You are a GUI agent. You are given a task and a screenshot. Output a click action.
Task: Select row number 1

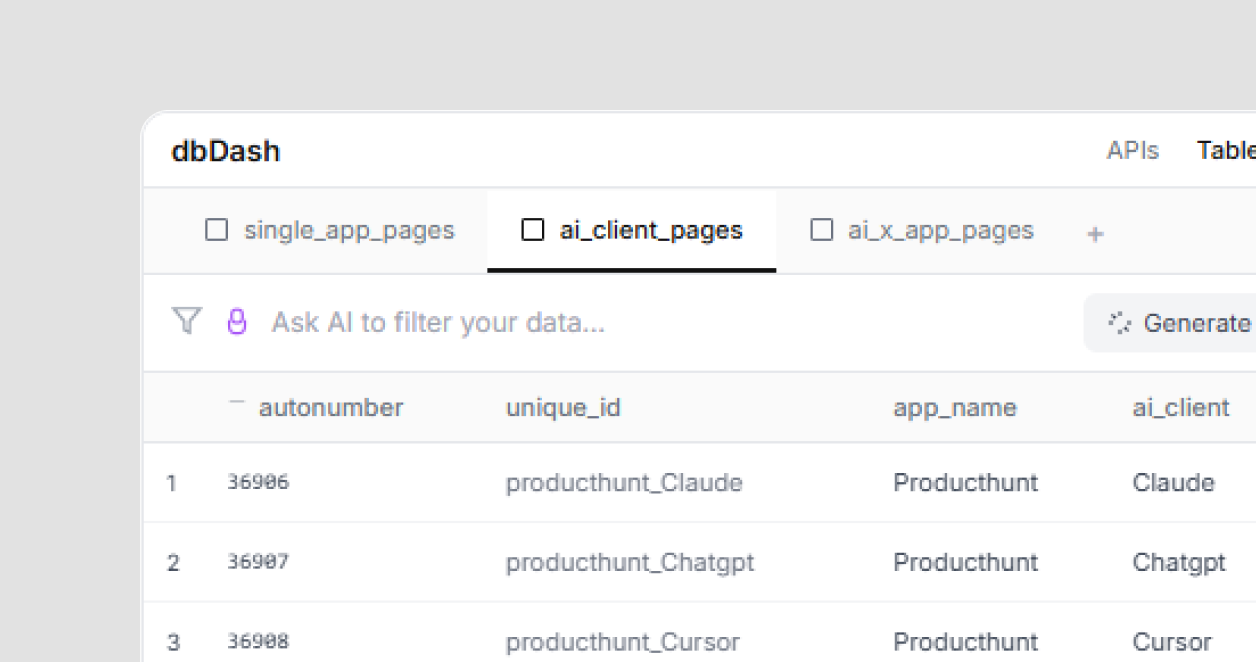click(172, 483)
